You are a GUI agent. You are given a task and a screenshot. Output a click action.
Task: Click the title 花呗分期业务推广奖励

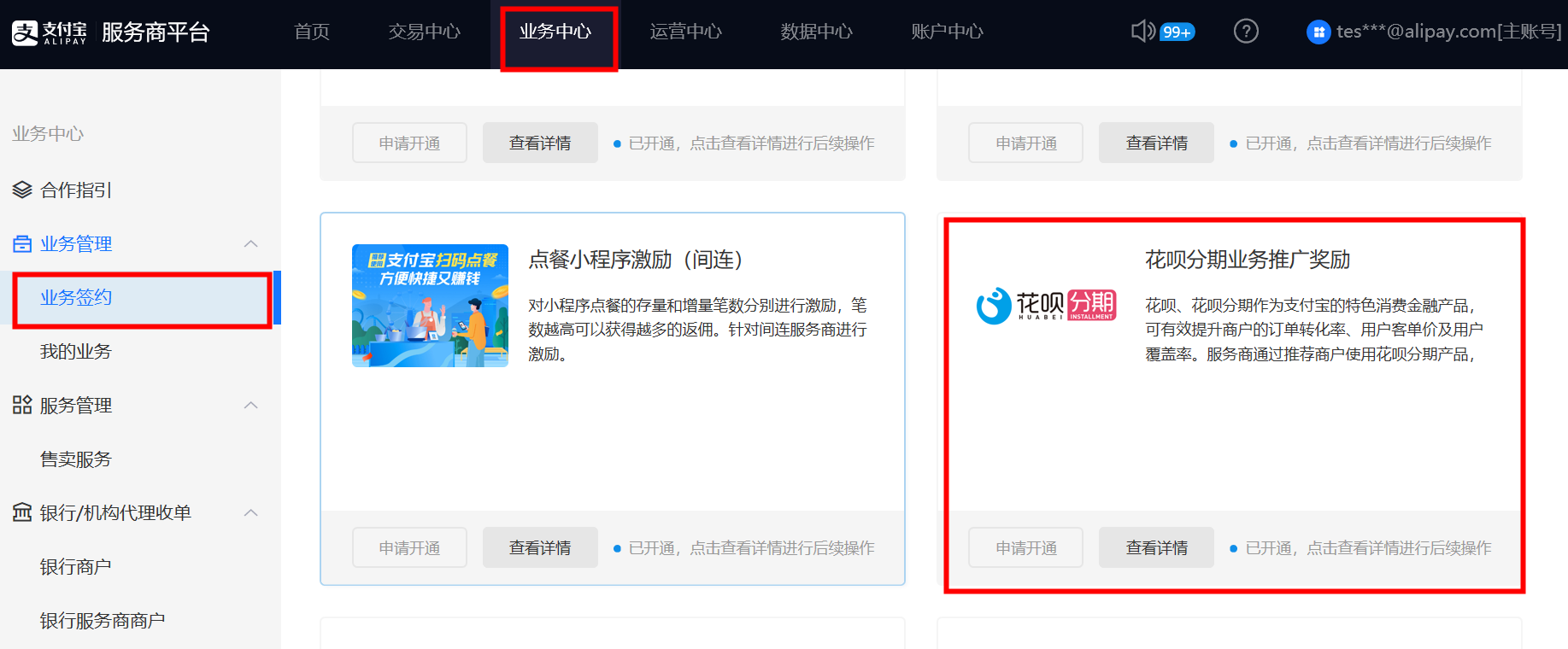click(1248, 260)
